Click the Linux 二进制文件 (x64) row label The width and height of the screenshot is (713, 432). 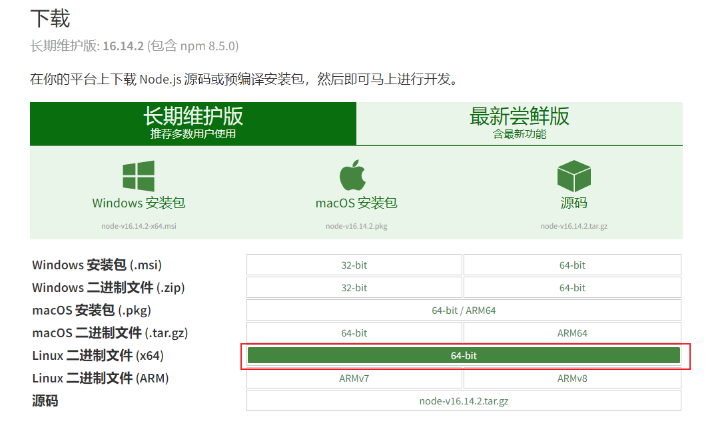pos(98,356)
